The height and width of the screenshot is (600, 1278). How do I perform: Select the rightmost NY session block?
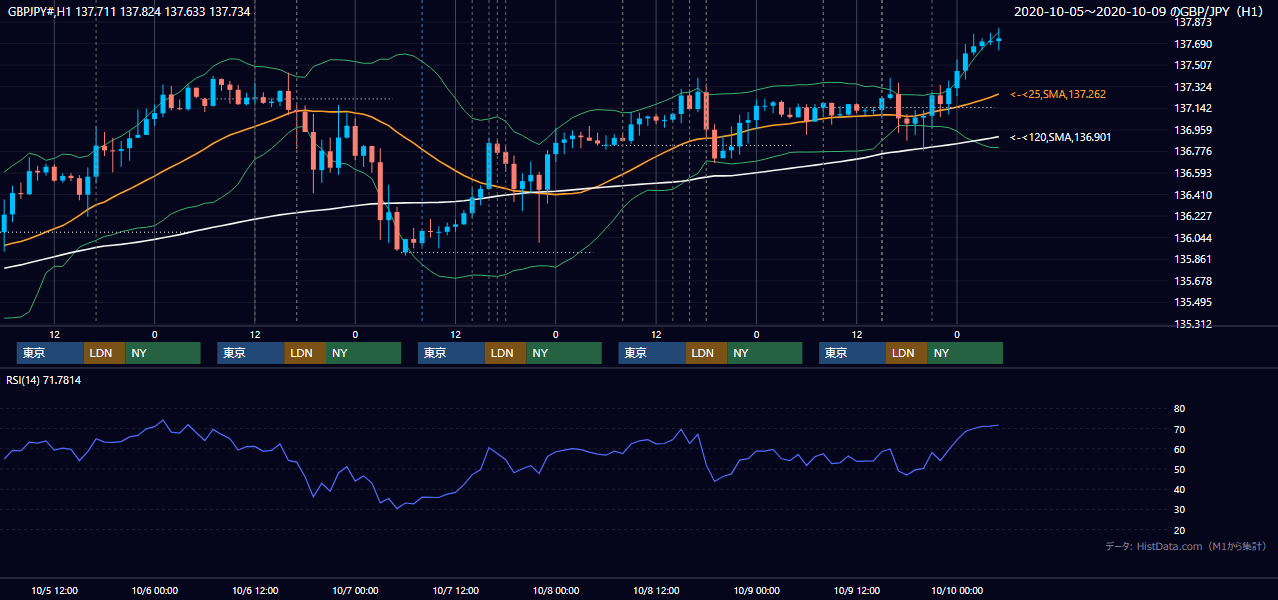click(x=965, y=353)
